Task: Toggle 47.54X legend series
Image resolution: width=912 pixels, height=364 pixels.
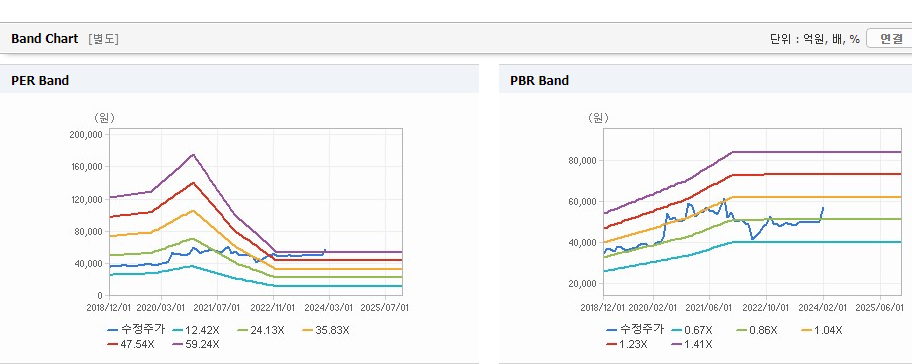Action: pyautogui.click(x=131, y=344)
